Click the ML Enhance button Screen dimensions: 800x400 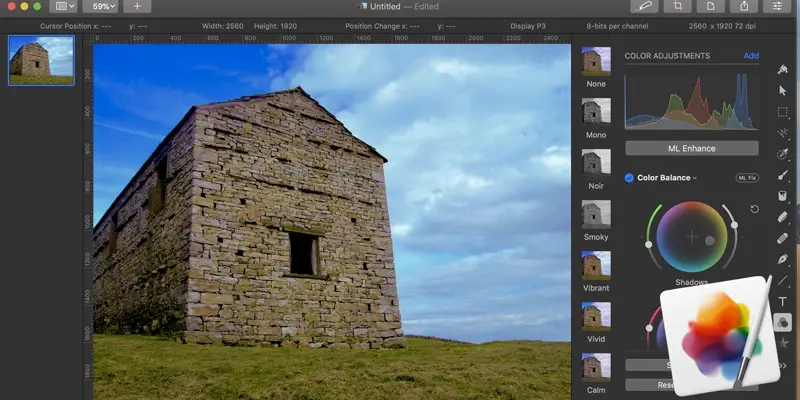691,148
